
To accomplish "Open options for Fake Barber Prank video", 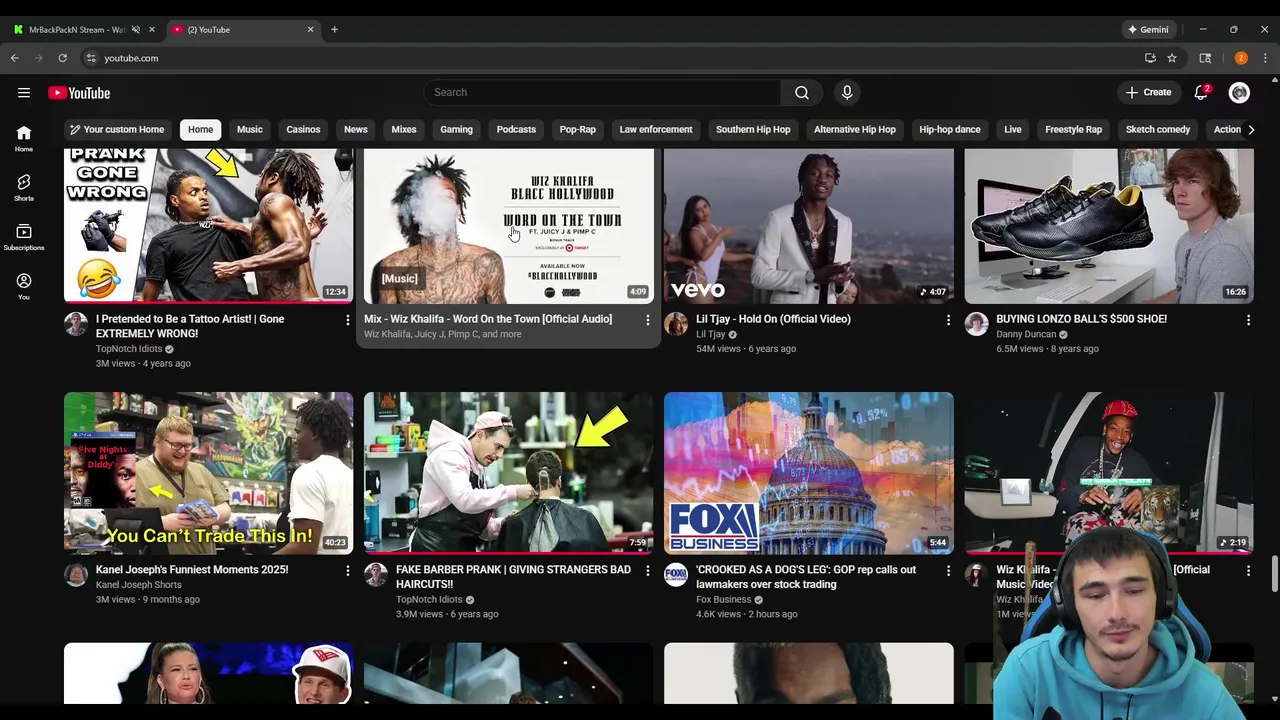I will pos(647,571).
